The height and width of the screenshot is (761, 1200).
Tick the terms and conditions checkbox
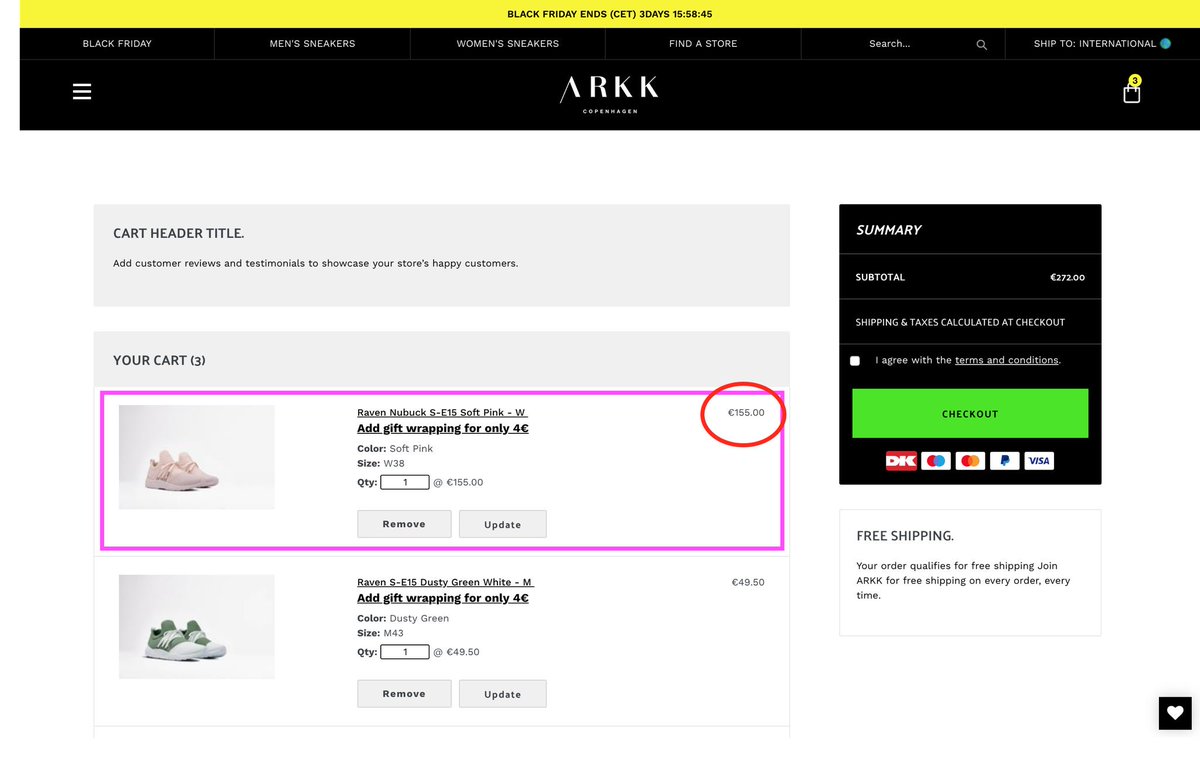855,361
